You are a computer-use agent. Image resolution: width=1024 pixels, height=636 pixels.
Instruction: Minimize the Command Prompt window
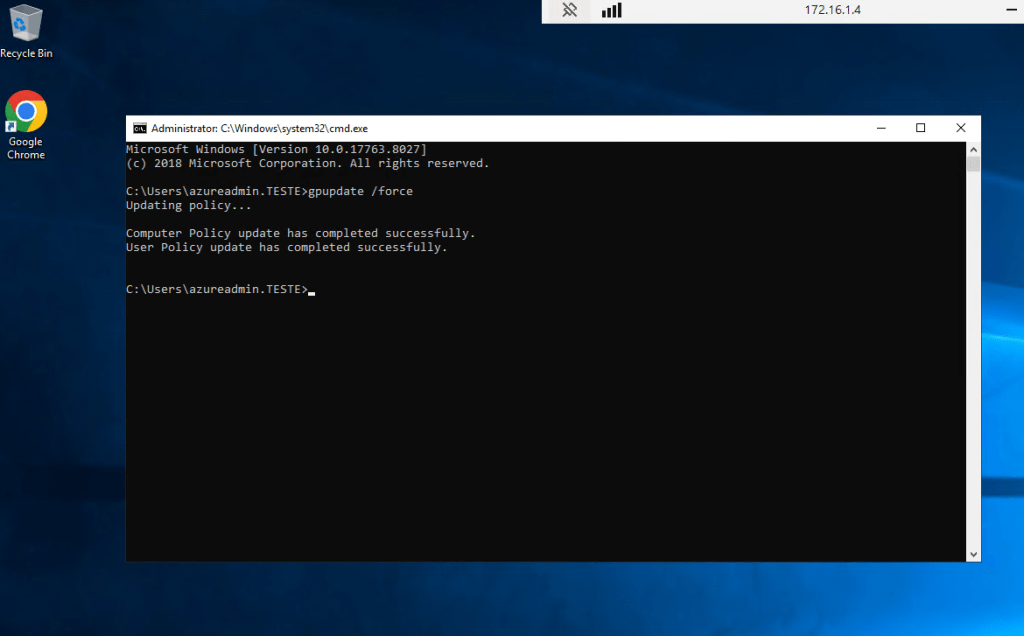click(880, 128)
